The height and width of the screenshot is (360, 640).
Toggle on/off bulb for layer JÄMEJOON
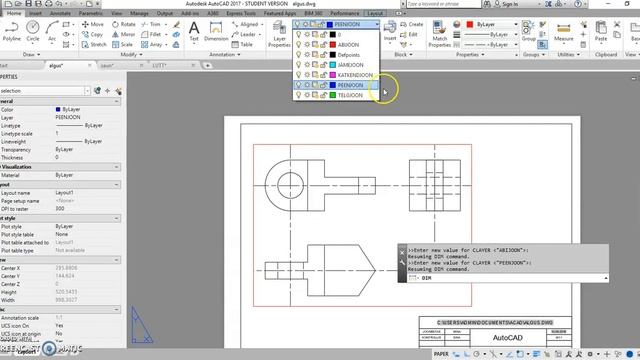298,65
